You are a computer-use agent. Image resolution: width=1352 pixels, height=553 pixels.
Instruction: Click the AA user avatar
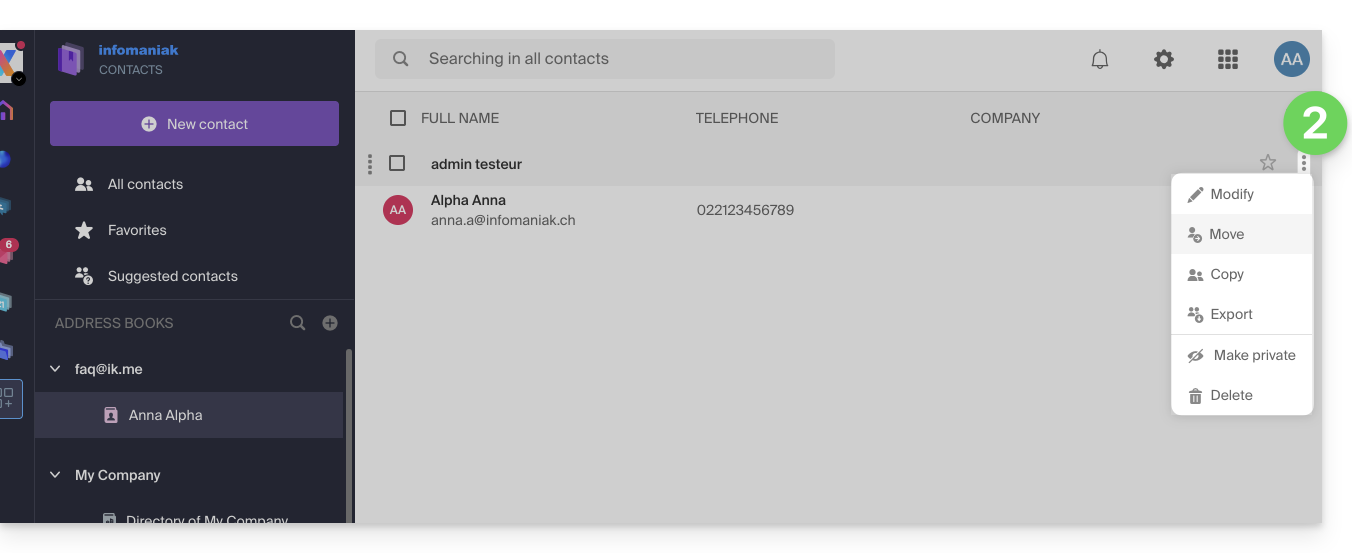point(1291,59)
